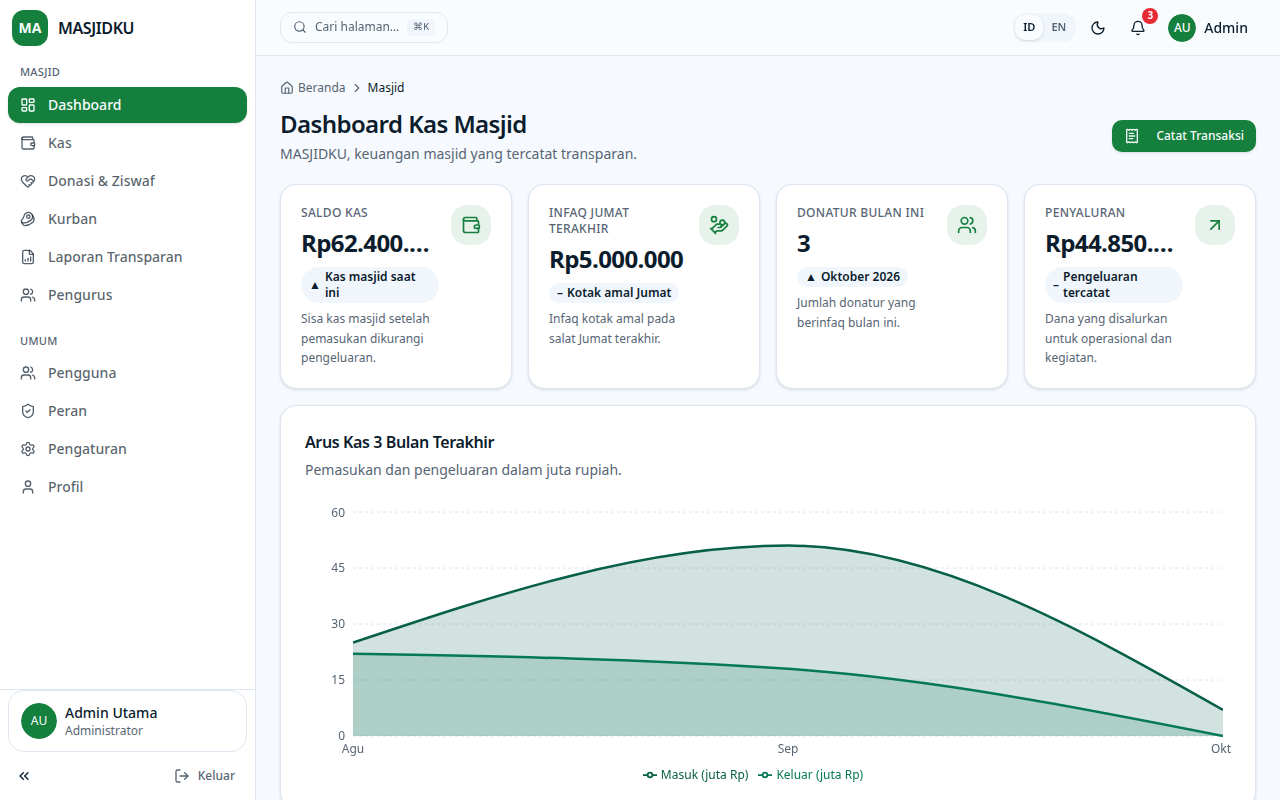Viewport: 1280px width, 800px height.
Task: Switch language to ID
Action: pyautogui.click(x=1029, y=28)
